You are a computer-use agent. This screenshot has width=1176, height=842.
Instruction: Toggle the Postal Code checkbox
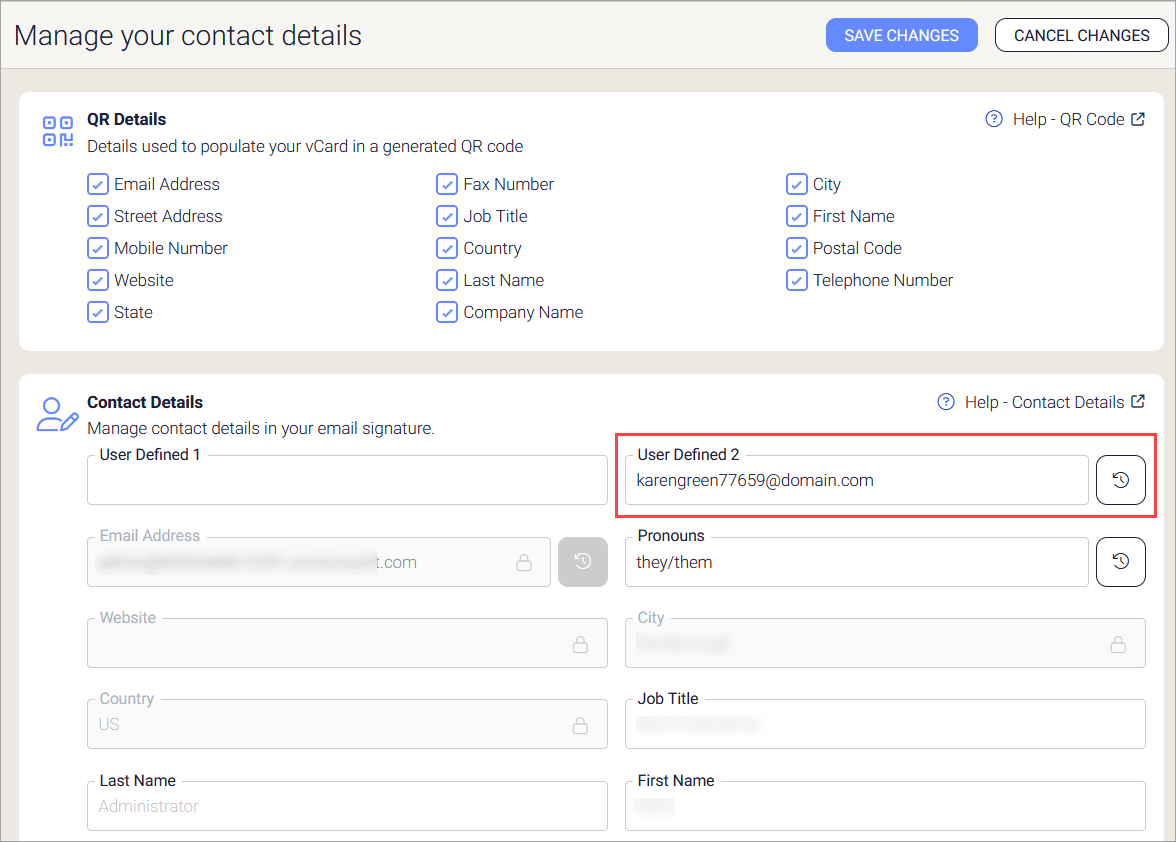click(797, 248)
